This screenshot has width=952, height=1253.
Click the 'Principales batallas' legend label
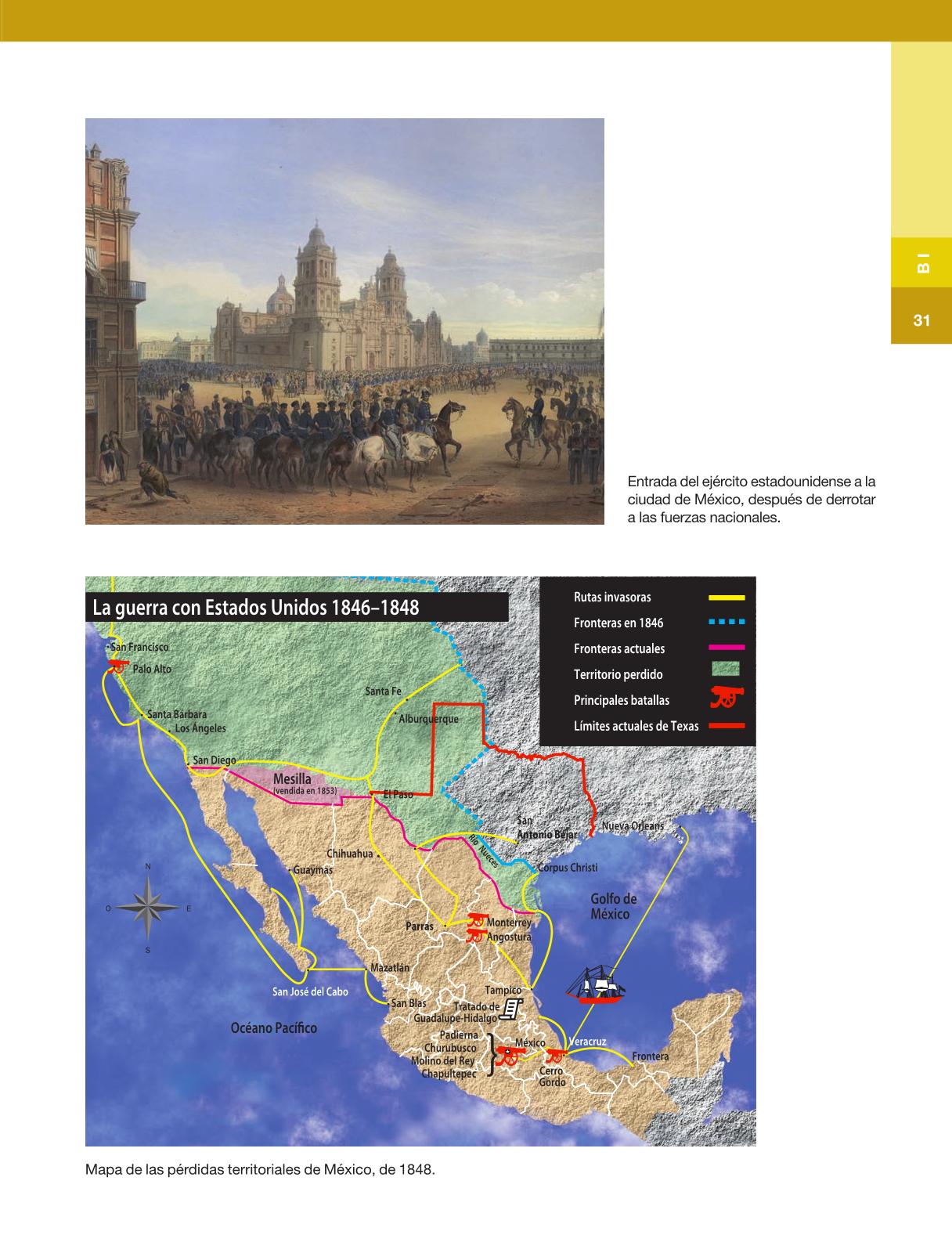(622, 700)
